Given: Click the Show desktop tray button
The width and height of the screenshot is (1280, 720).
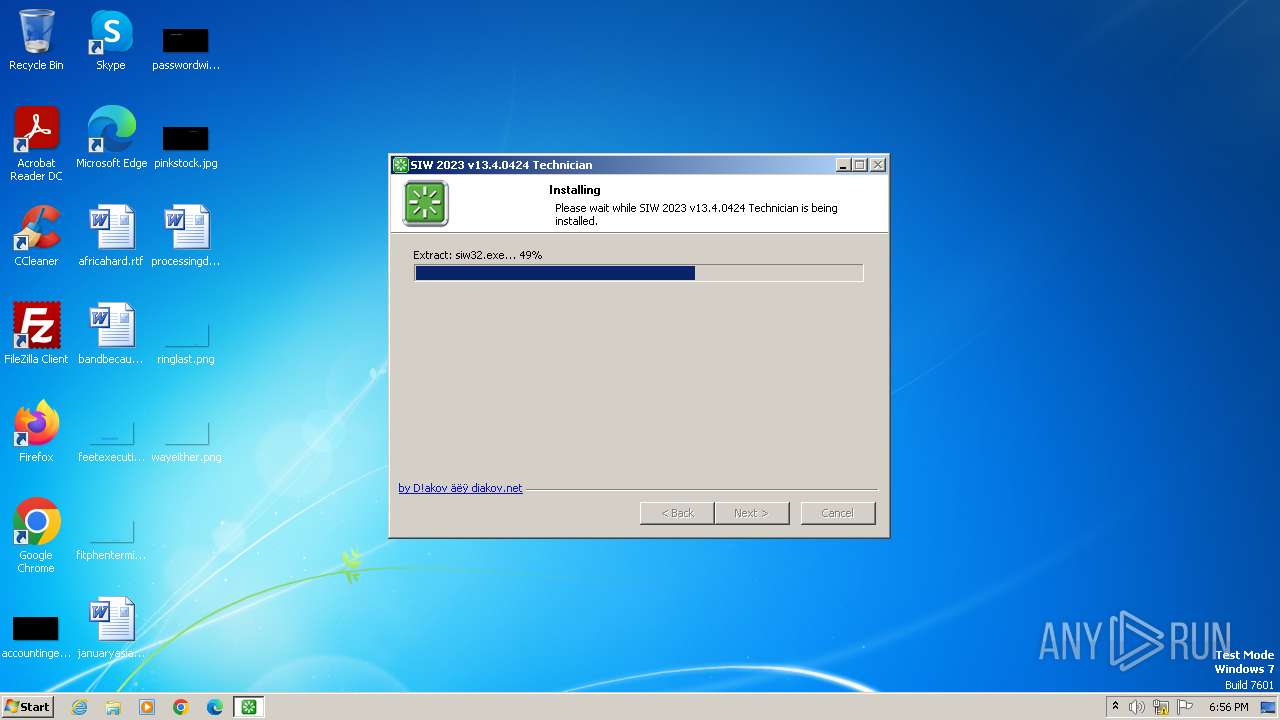Looking at the screenshot, I should [x=1269, y=707].
